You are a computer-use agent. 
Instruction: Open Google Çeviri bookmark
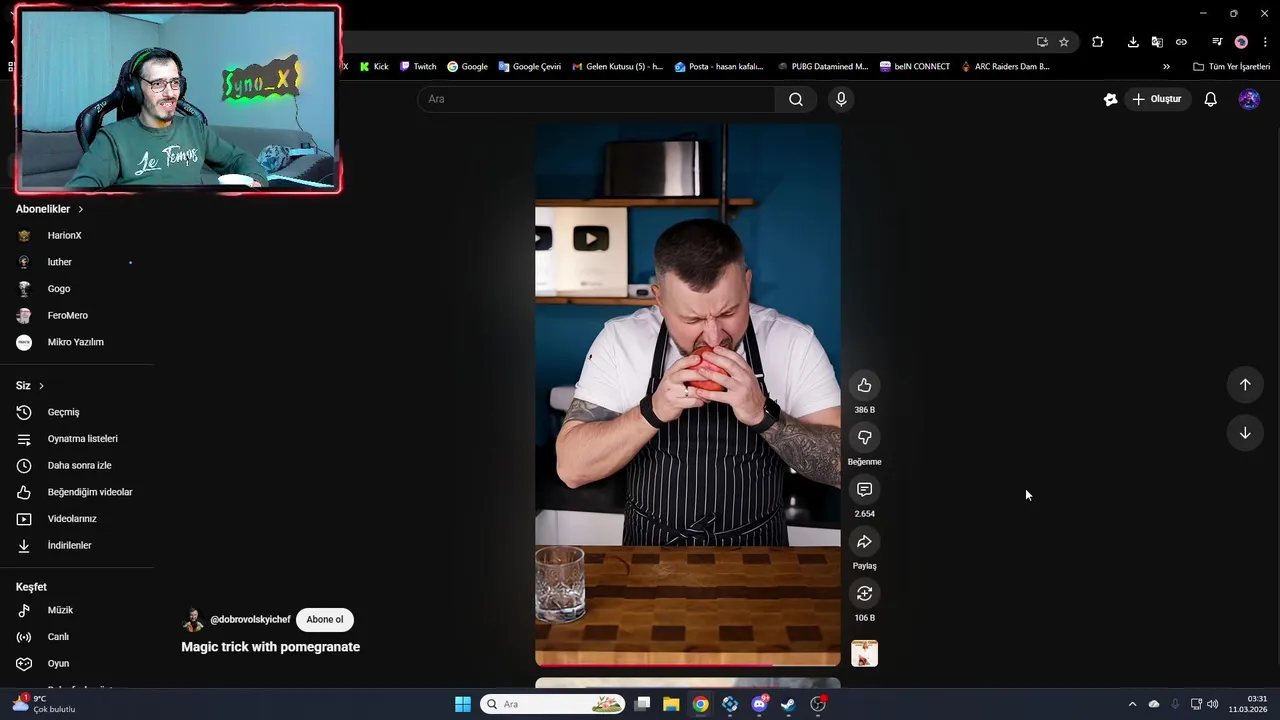click(530, 67)
